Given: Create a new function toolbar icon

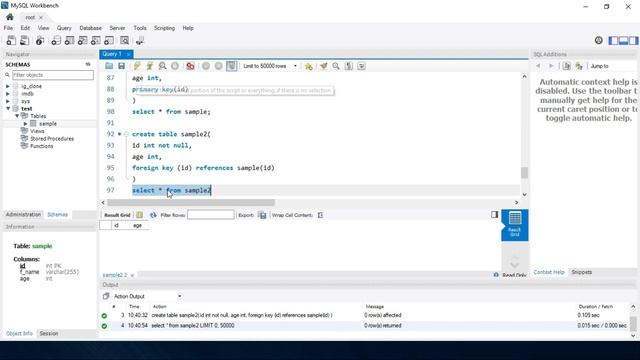Looking at the screenshot, I should pos(109,40).
